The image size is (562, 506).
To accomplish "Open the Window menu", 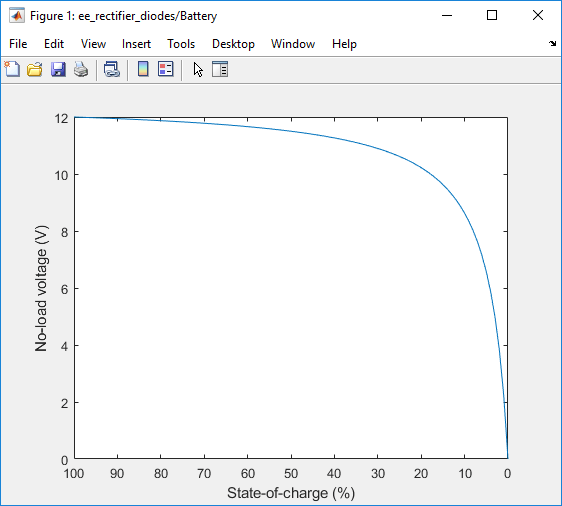I will pyautogui.click(x=293, y=44).
